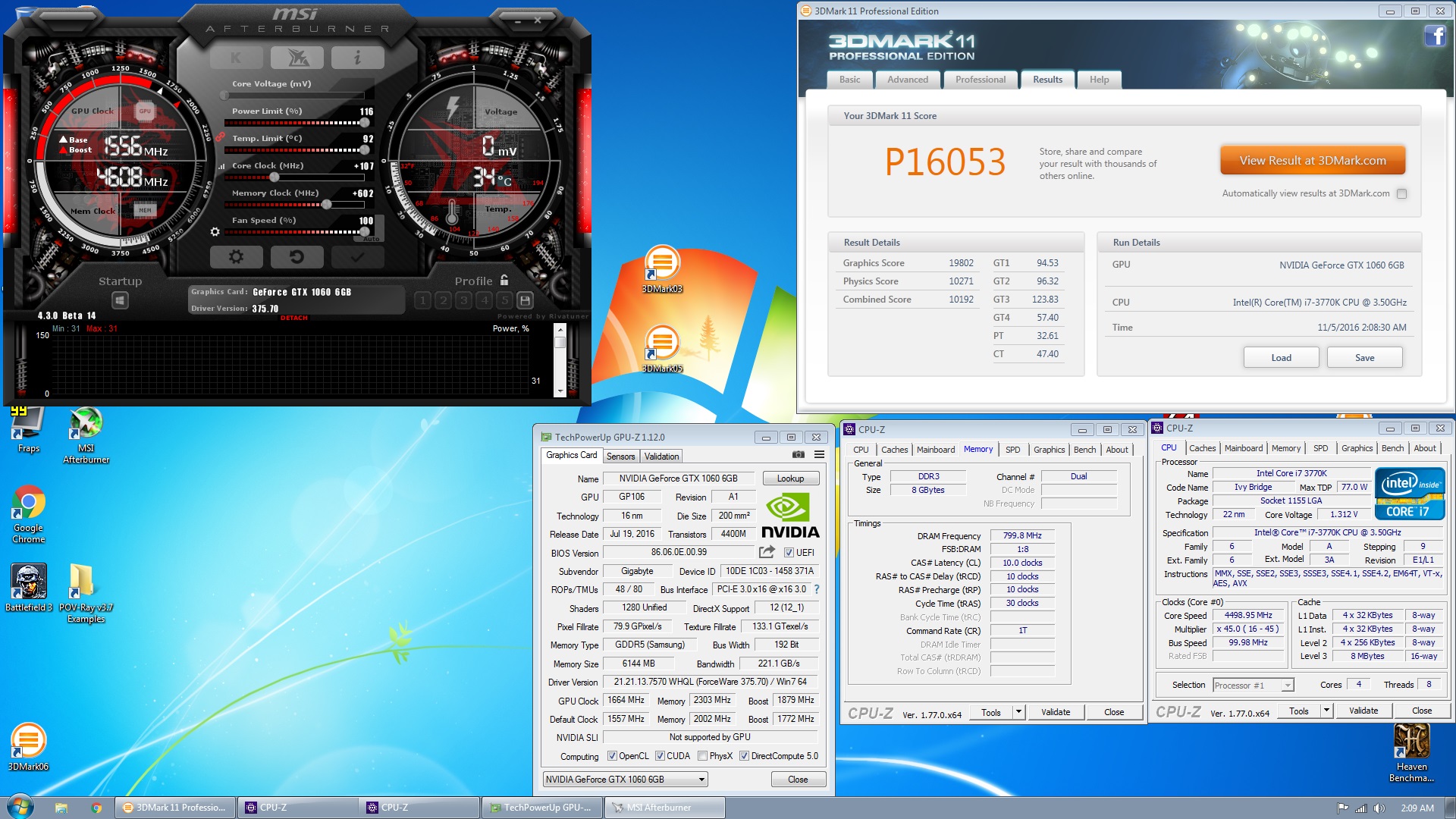Click GPU-Z Lookup button
Viewport: 1456px width, 819px height.
[790, 479]
